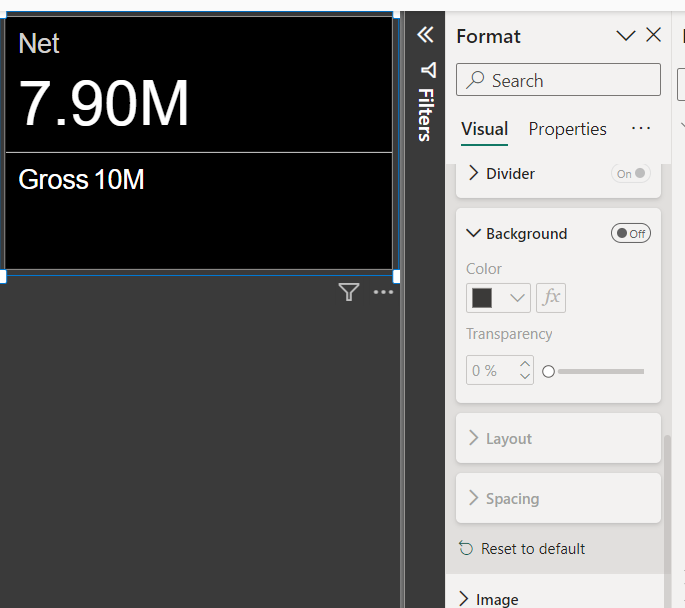Collapse Format pane using down chevron
Image resolution: width=685 pixels, height=608 pixels.
[626, 35]
